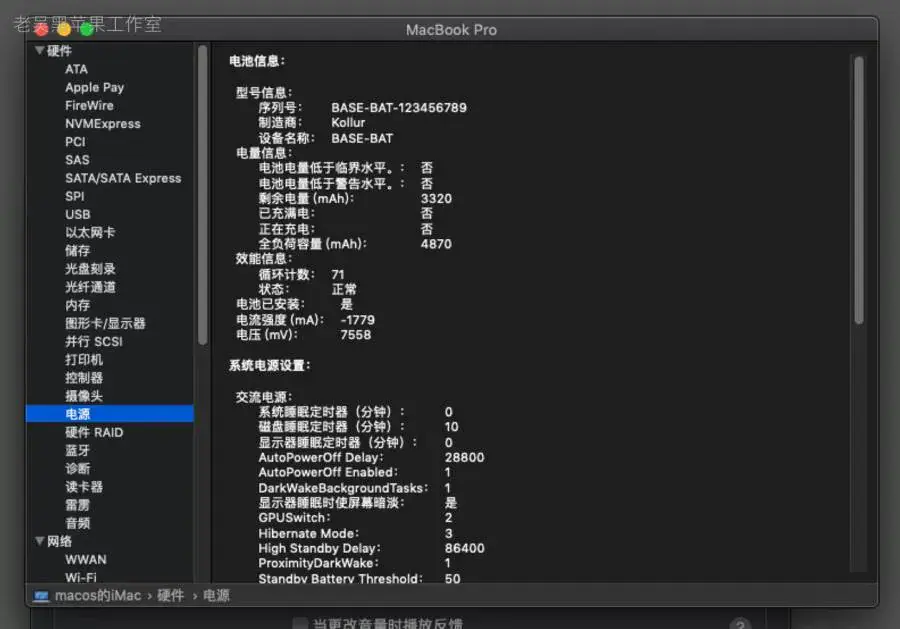
Task: Select WWAN under 网络
Action: pos(86,560)
